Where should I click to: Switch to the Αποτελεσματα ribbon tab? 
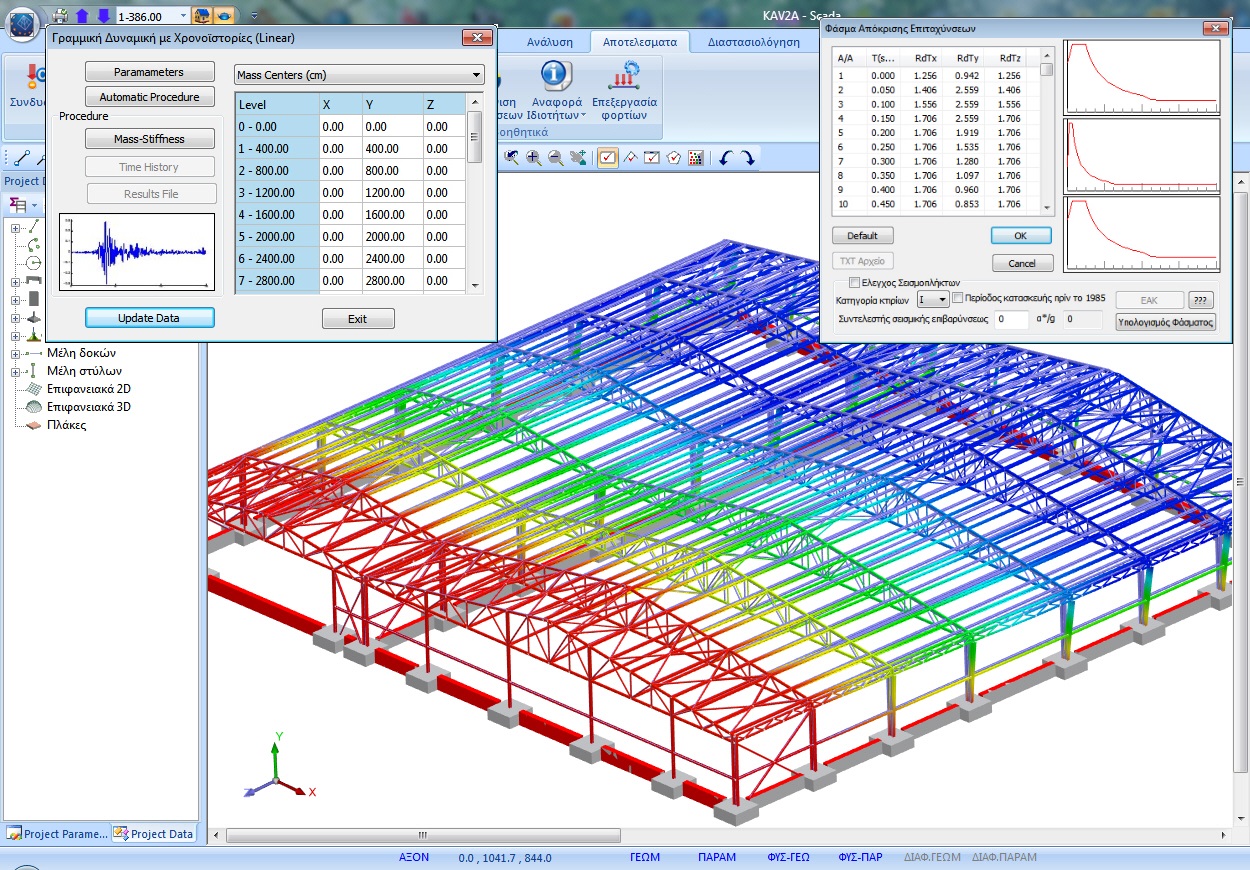tap(640, 42)
